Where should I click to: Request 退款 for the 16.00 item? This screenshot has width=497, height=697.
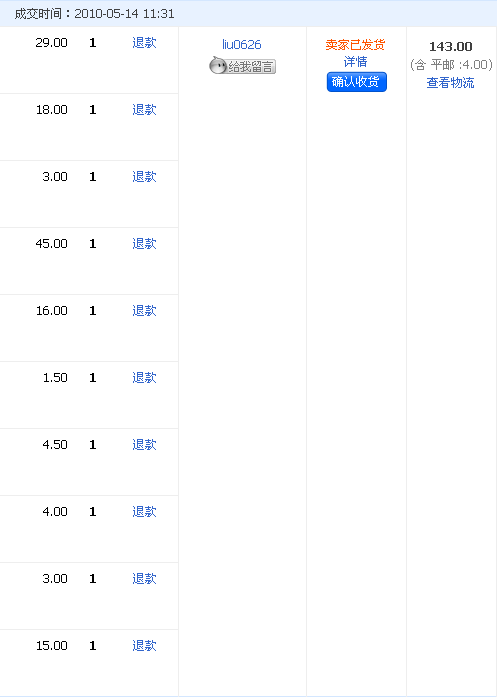pyautogui.click(x=144, y=311)
